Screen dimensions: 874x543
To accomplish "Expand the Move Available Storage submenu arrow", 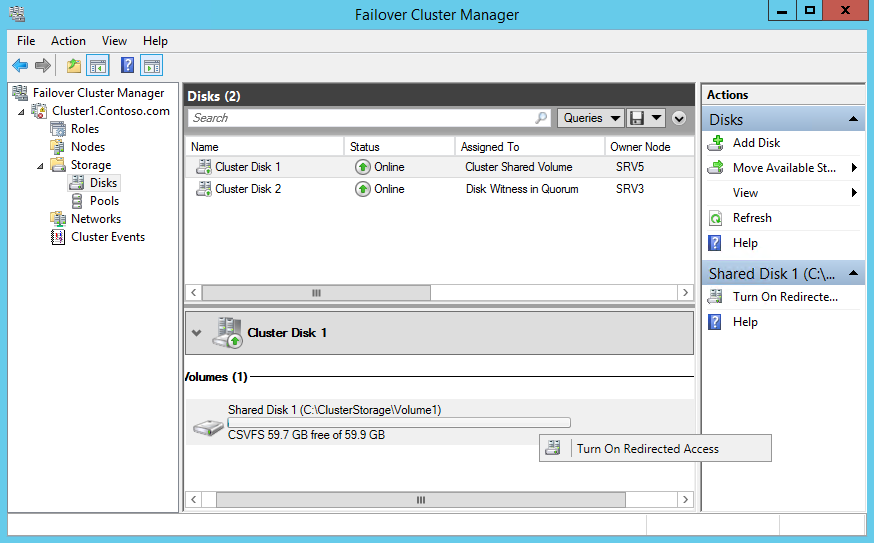I will tap(854, 168).
